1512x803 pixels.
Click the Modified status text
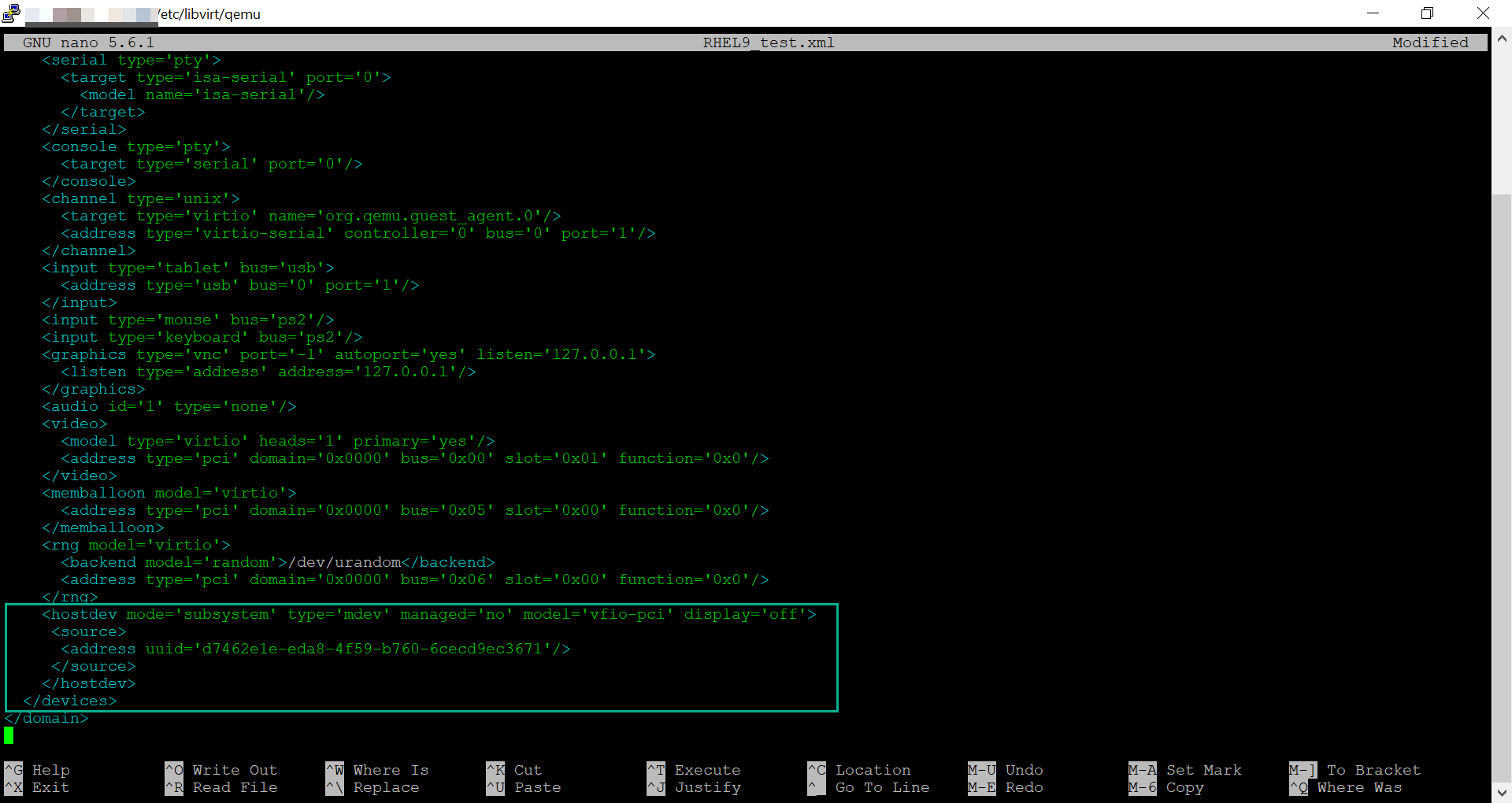[x=1430, y=43]
